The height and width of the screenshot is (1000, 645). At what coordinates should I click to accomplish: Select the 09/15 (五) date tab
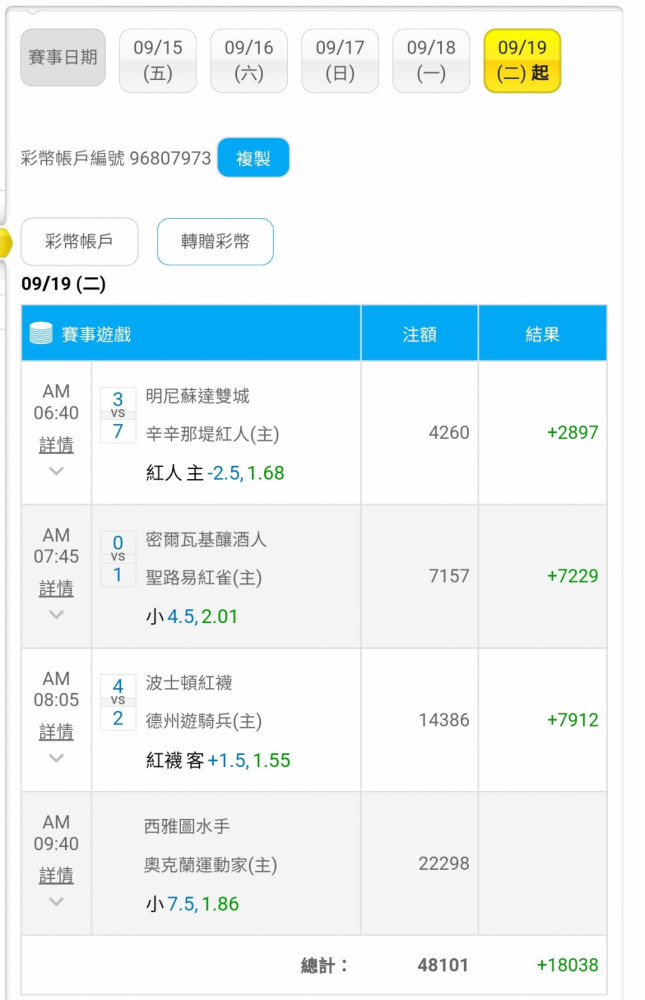(158, 61)
